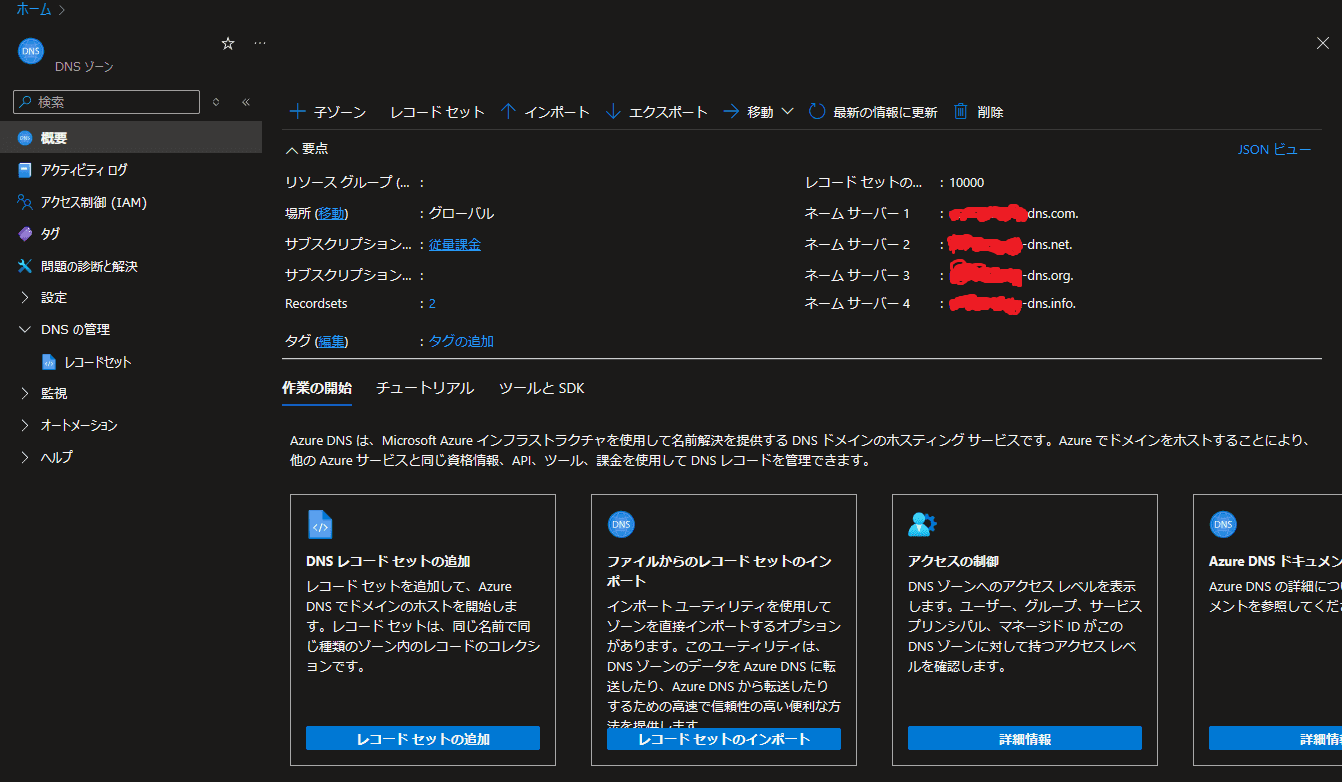
Task: Open the JSON ビュー link
Action: tap(1274, 149)
